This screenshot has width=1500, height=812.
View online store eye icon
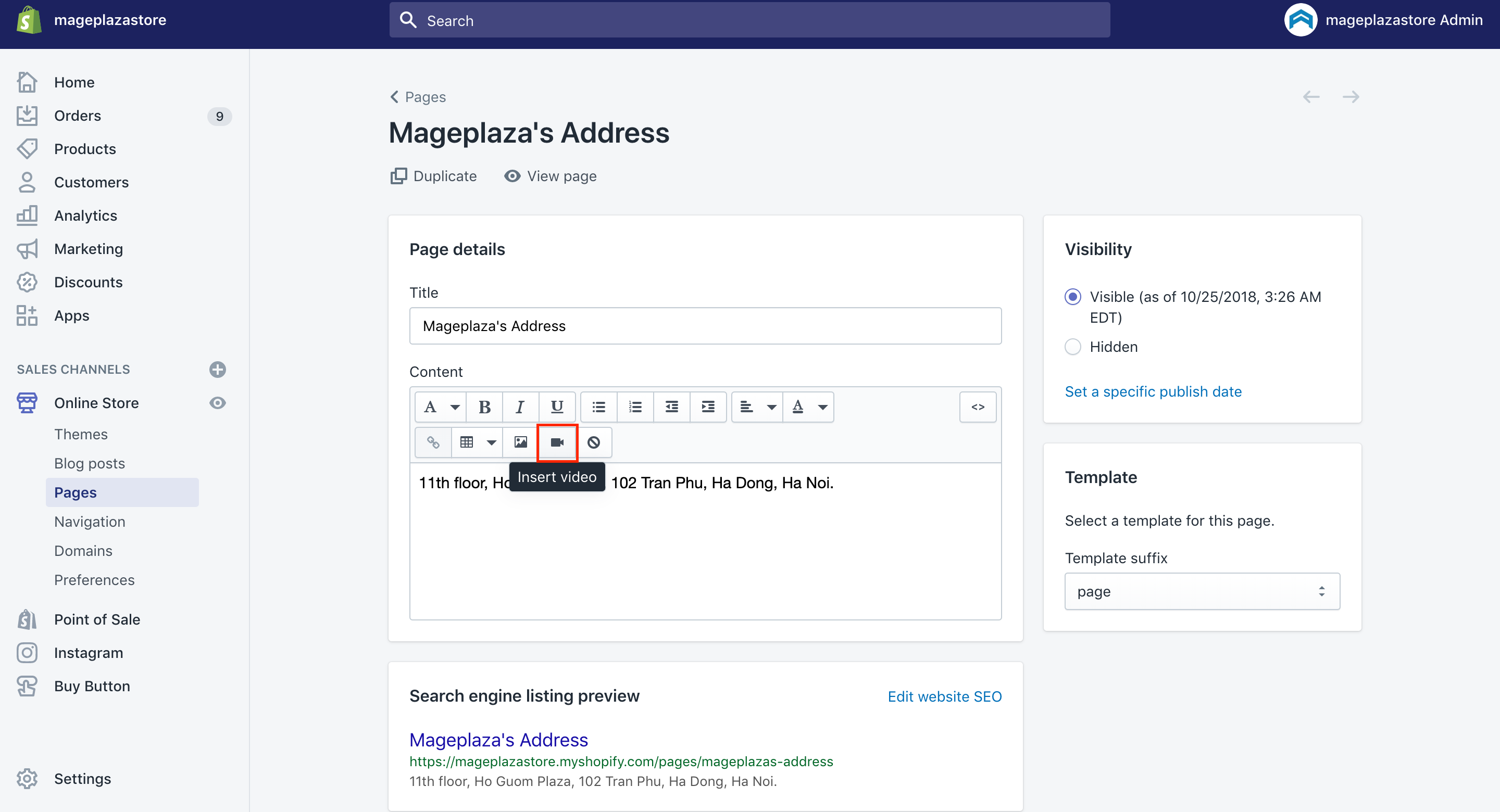tap(217, 403)
